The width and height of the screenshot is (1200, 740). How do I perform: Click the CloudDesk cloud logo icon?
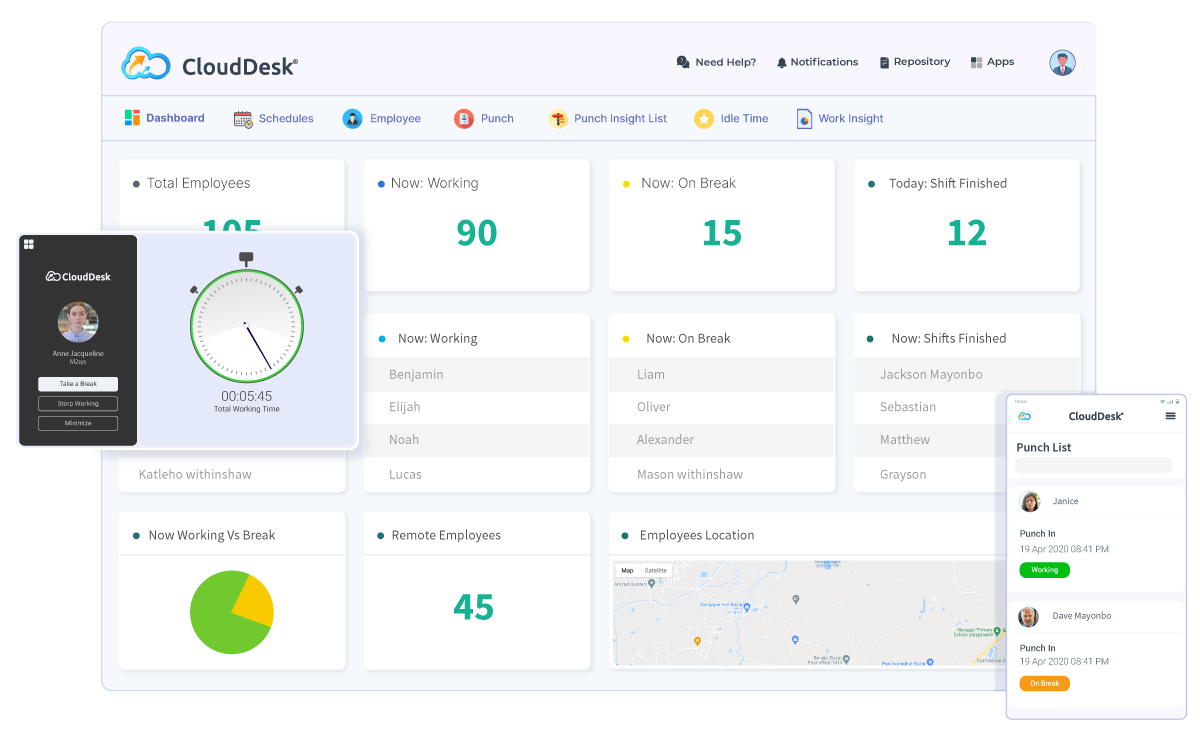146,64
